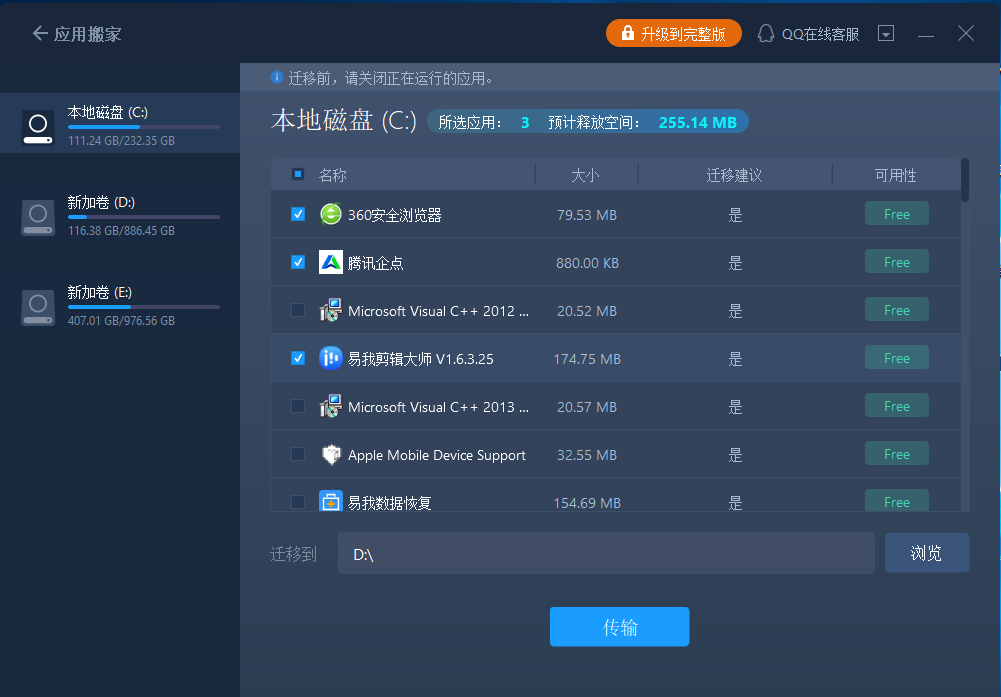Screen dimensions: 1001x697
Task: Toggle the select-all checkbox in 名称 header
Action: pos(297,174)
